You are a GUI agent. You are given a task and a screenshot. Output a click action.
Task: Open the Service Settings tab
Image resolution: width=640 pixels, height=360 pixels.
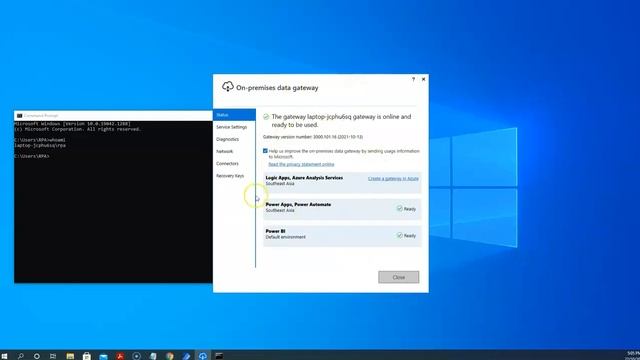pos(231,127)
